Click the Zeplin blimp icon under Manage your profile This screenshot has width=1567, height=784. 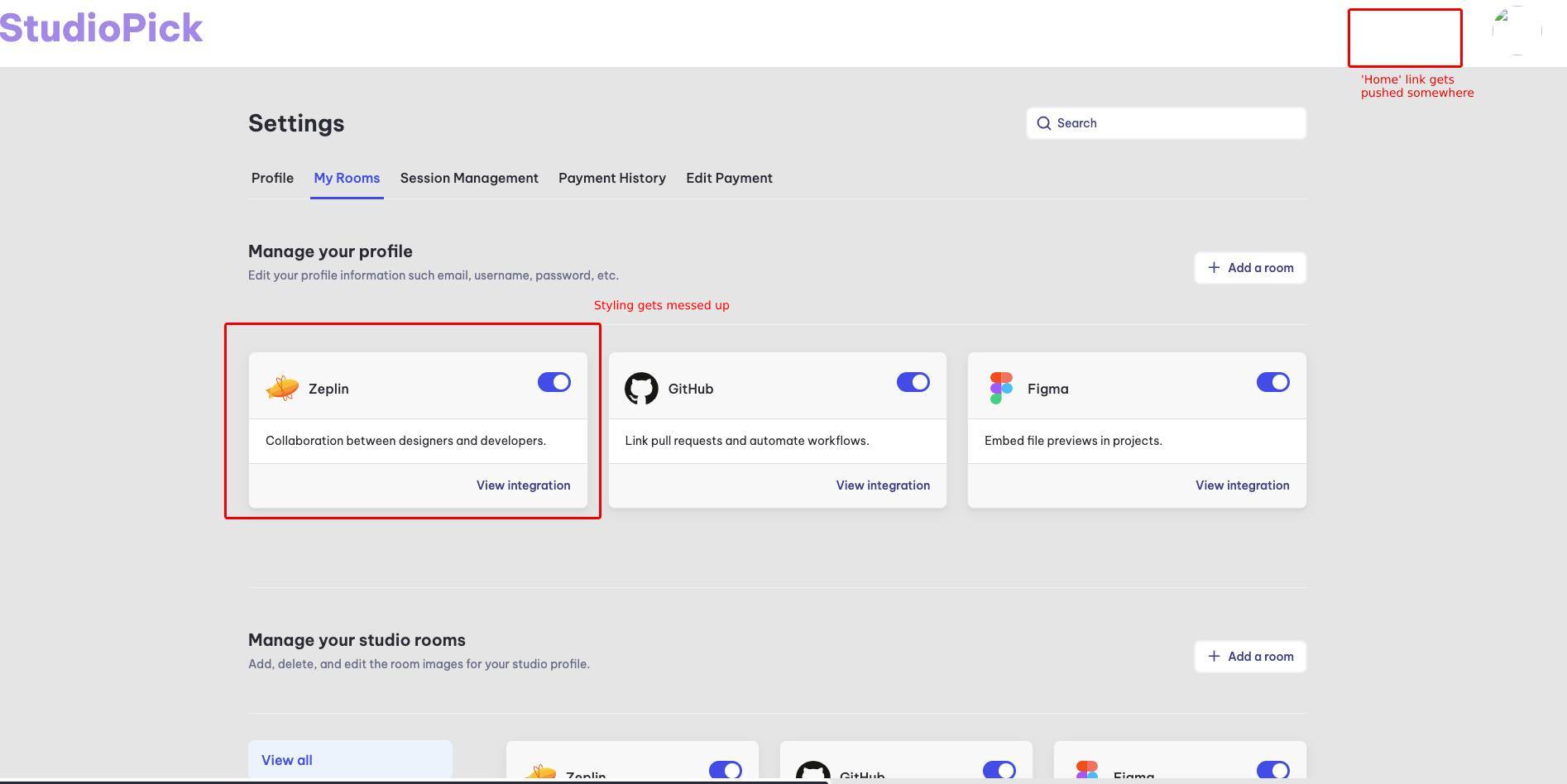282,388
